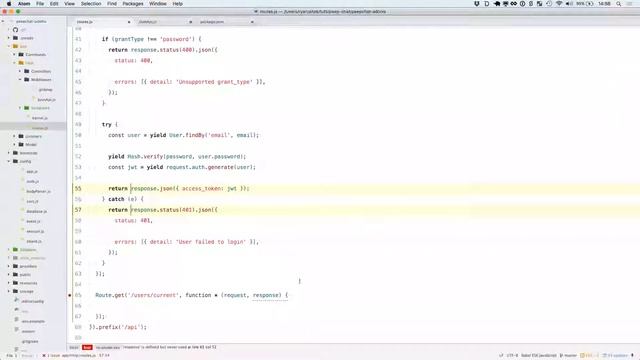The image size is (640, 360).
Task: Open the Edit menu
Action: (x=54, y=4)
